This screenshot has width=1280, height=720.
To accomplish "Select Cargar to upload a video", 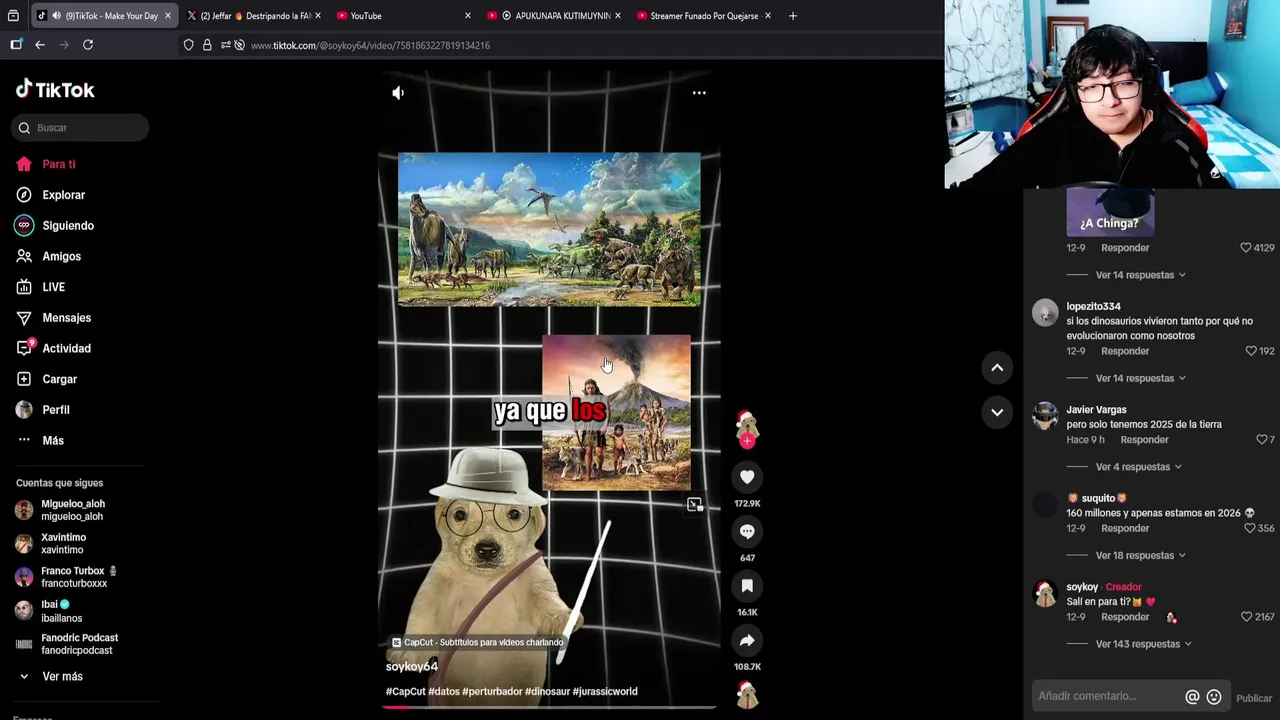I will pos(59,379).
